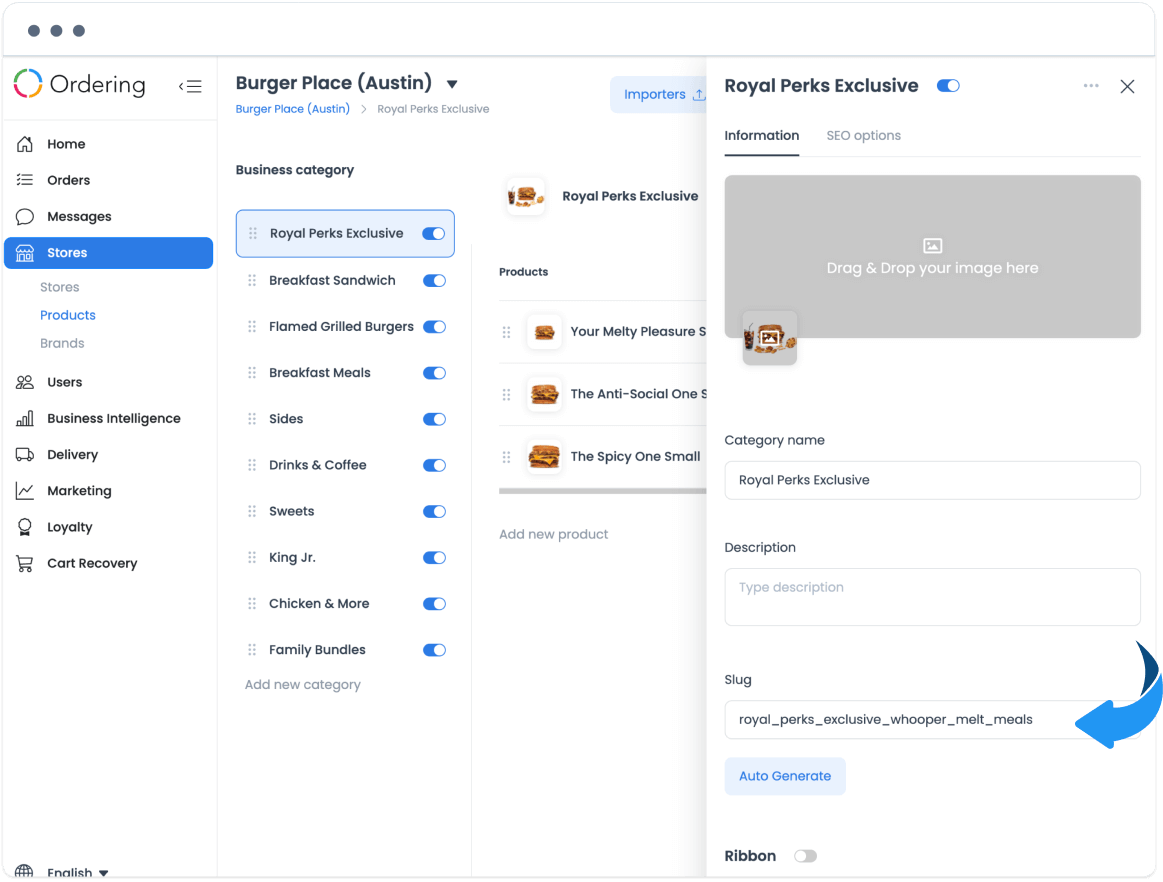Screen dimensions: 1163x882
Task: Click the drag handle beside Sides
Action: pos(252,419)
